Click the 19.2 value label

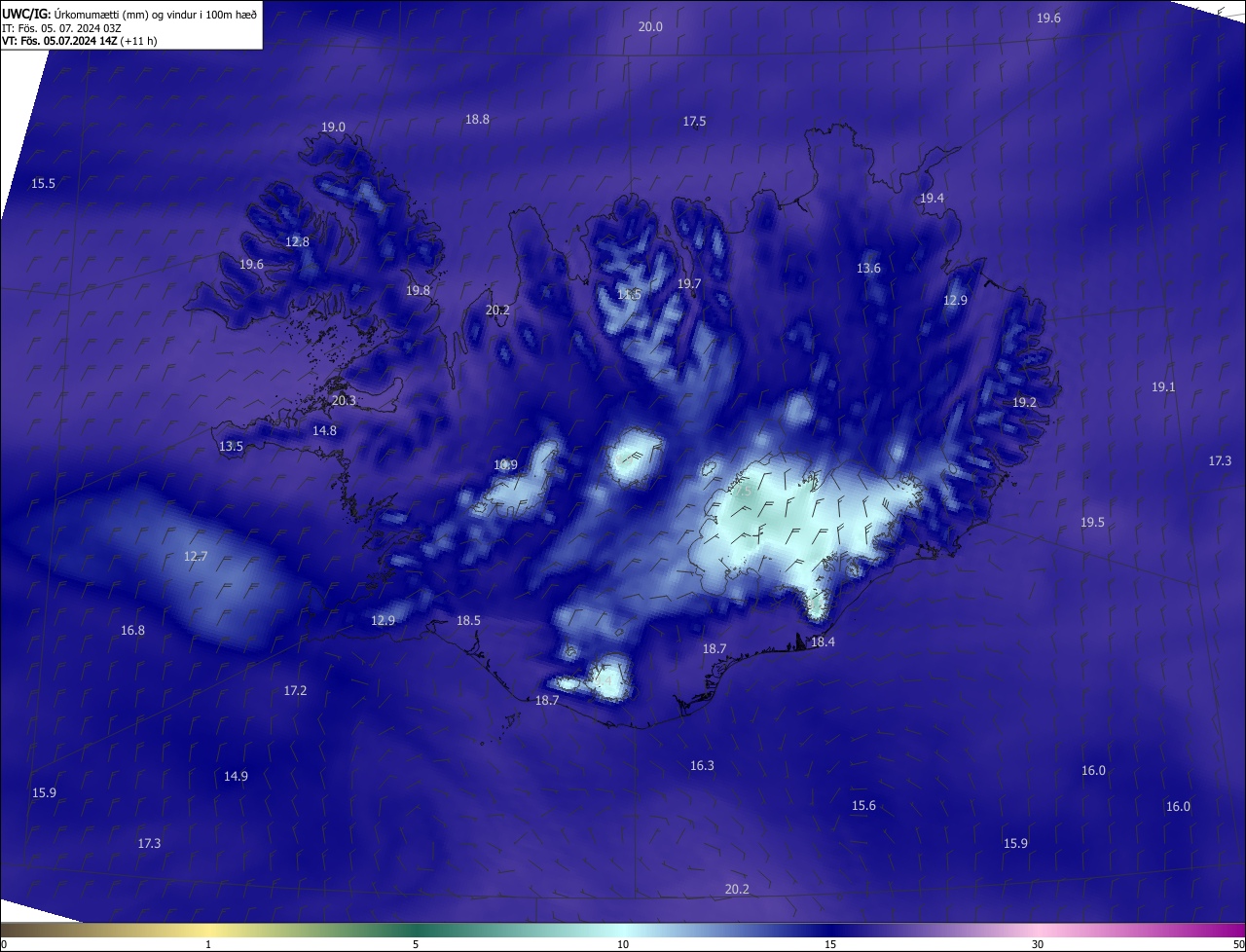point(1024,403)
